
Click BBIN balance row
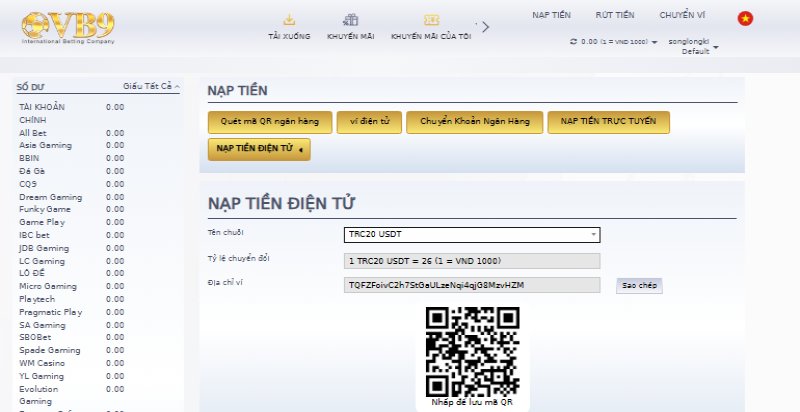(x=71, y=158)
